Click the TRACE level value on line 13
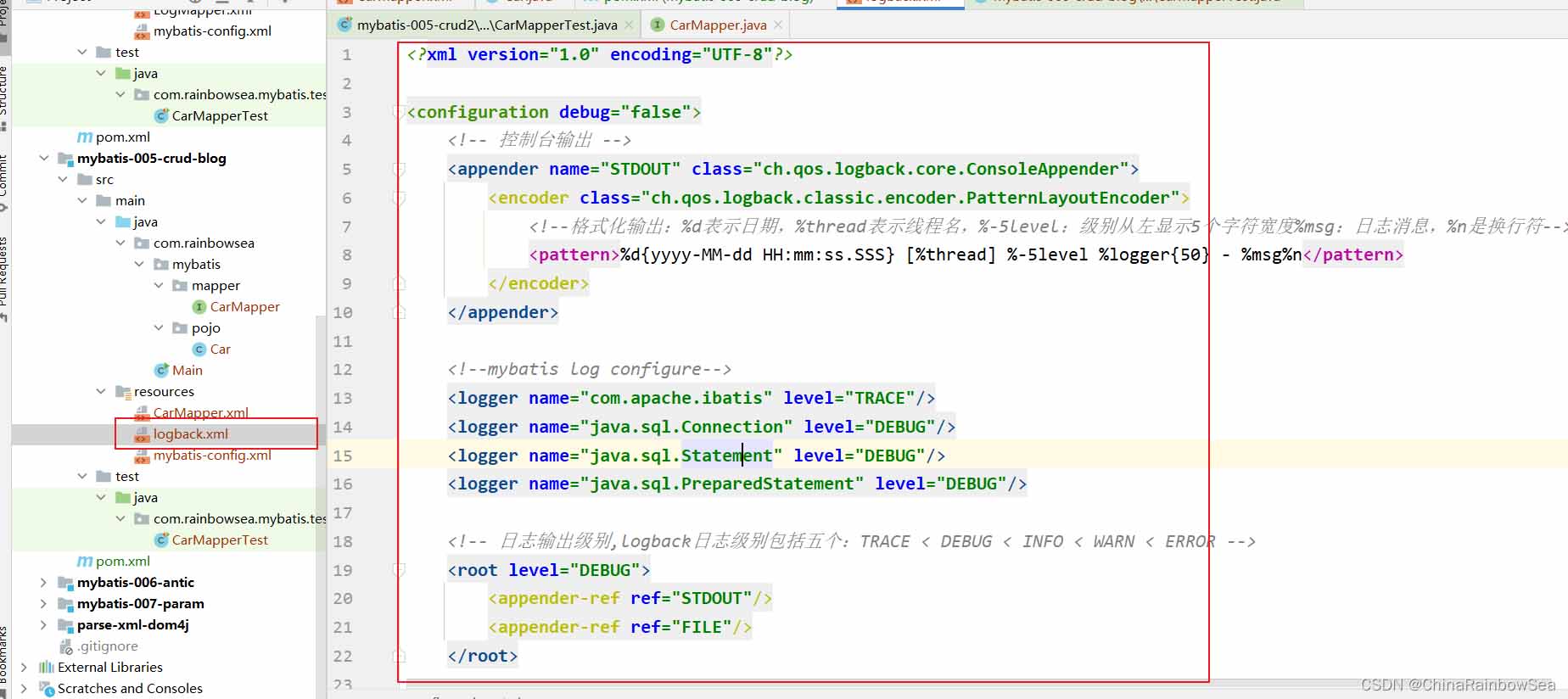This screenshot has width=1568, height=699. tap(879, 399)
